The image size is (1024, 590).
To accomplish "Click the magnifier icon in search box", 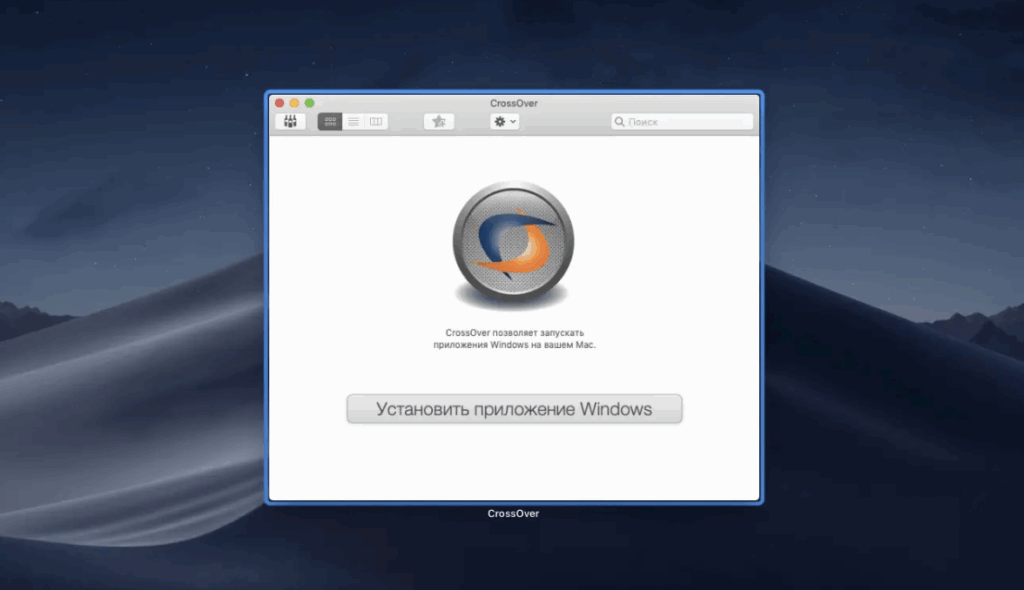I will coord(620,122).
